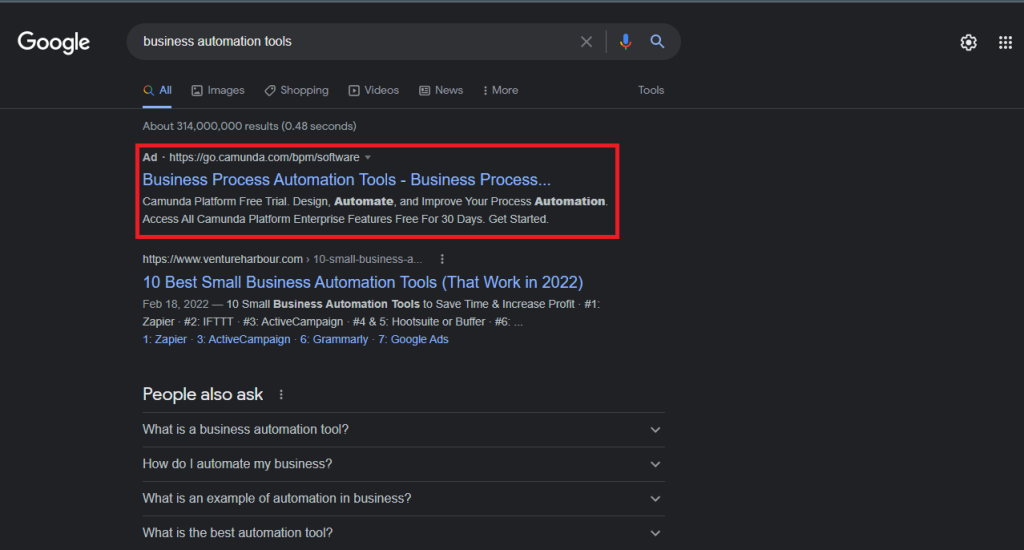The width and height of the screenshot is (1024, 550).
Task: Open the Google apps grid icon
Action: (1005, 42)
